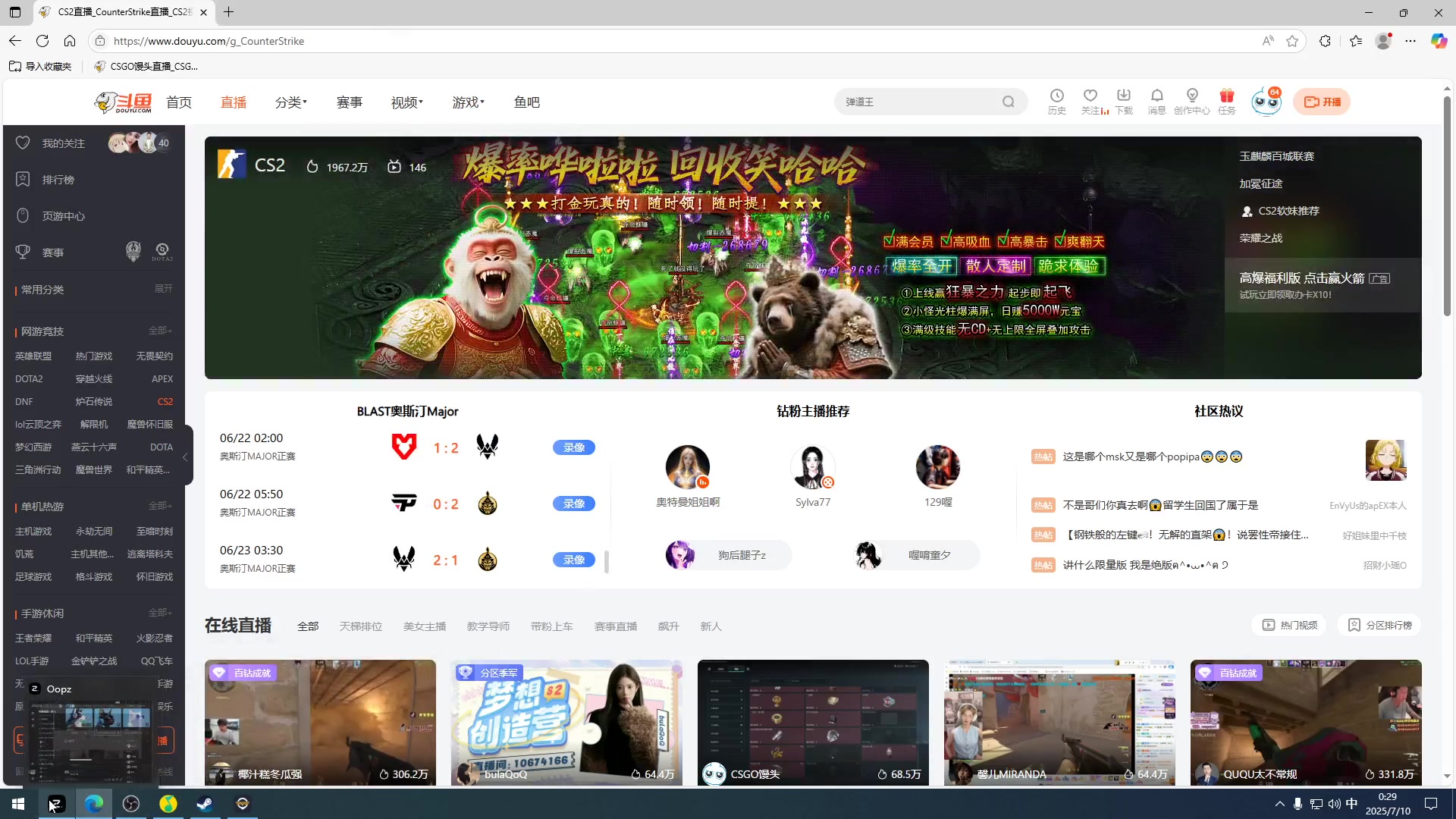Open the 椰汁糕冬瓜强 stream thumbnail
The height and width of the screenshot is (819, 1456).
[x=320, y=722]
